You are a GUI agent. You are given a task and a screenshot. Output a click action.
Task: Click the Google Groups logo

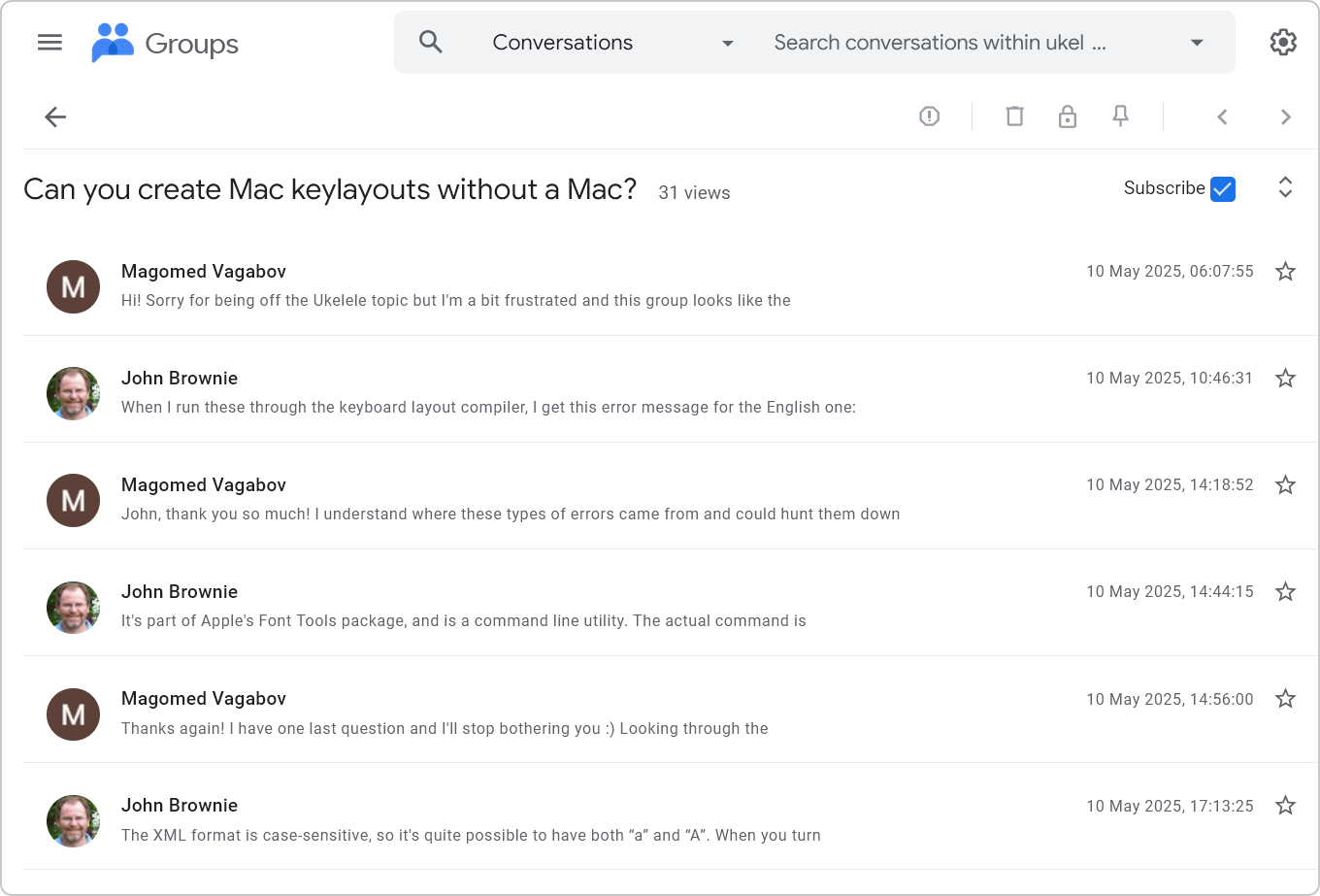(165, 43)
